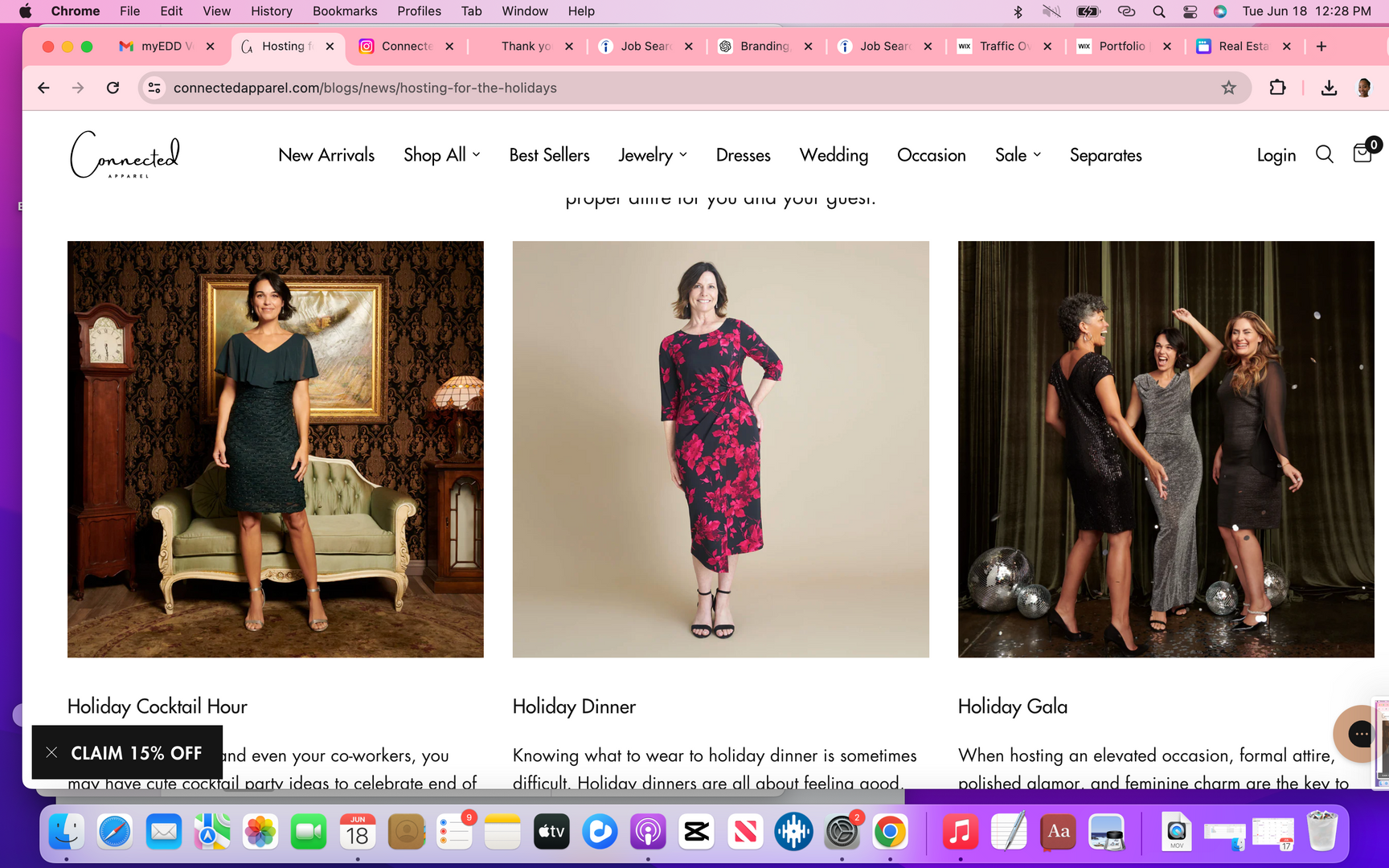Image resolution: width=1389 pixels, height=868 pixels.
Task: Dismiss the Claim 15% Off banner
Action: 51,753
